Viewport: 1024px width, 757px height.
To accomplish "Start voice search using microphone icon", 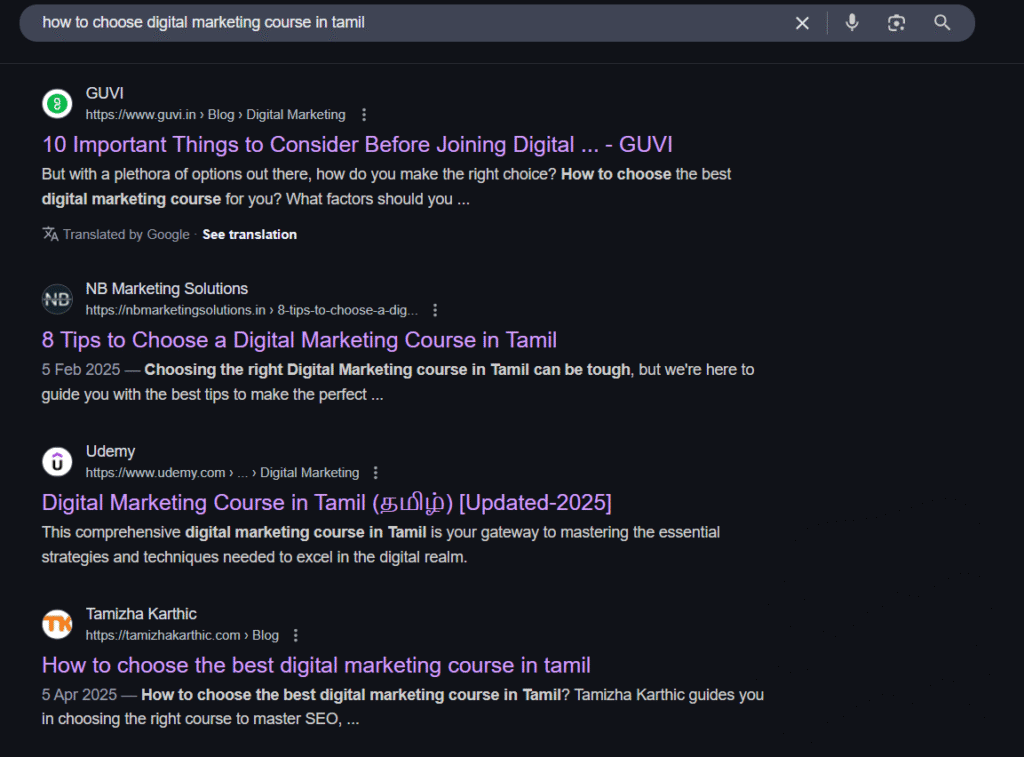I will pyautogui.click(x=852, y=23).
